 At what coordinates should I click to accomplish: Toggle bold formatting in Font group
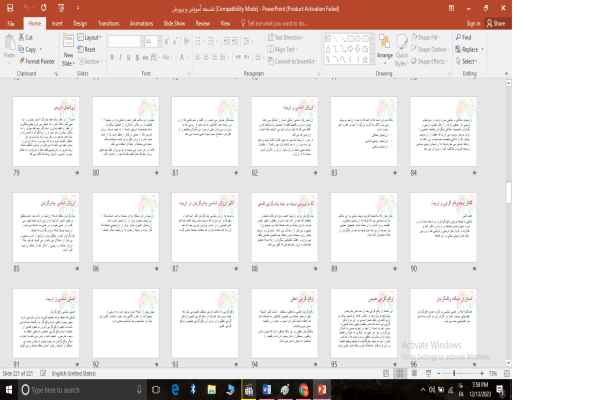click(x=113, y=59)
